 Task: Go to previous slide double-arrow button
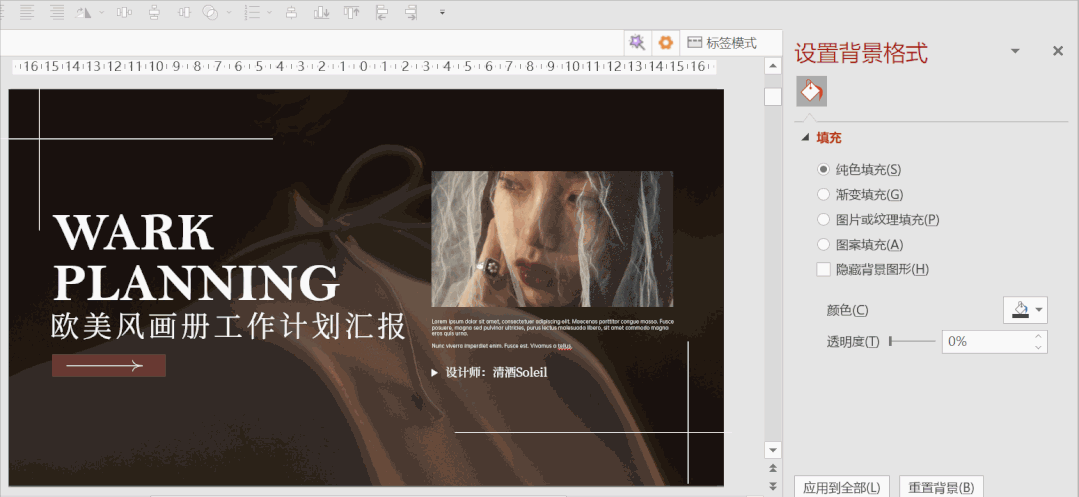773,468
